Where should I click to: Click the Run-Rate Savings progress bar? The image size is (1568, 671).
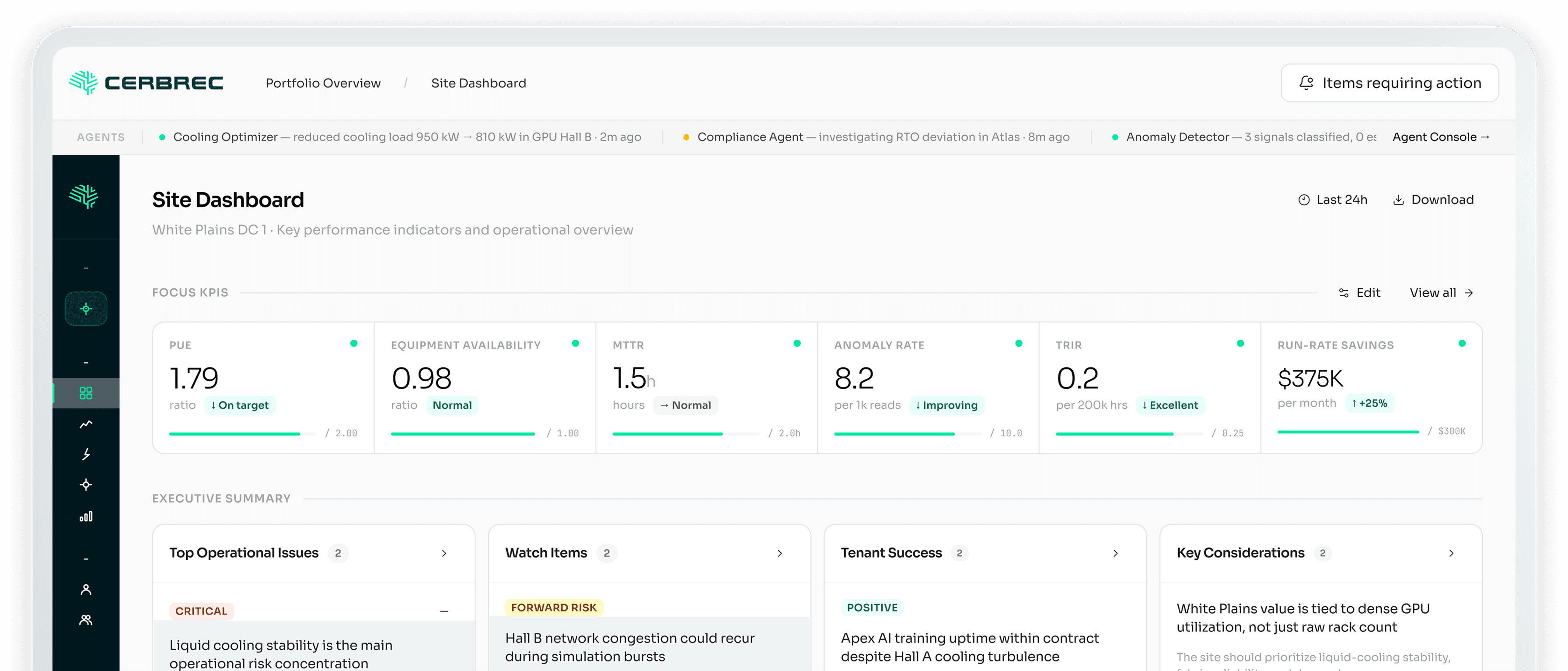(x=1348, y=432)
